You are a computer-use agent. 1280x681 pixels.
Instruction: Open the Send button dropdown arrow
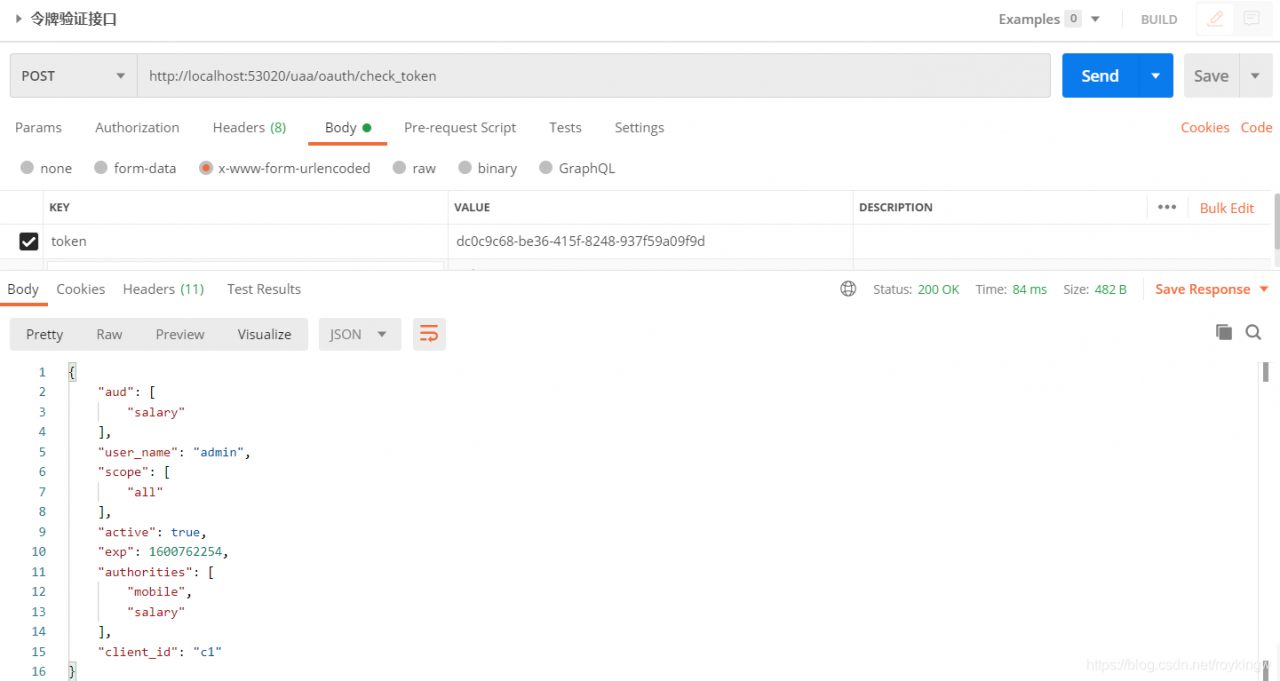(1156, 76)
